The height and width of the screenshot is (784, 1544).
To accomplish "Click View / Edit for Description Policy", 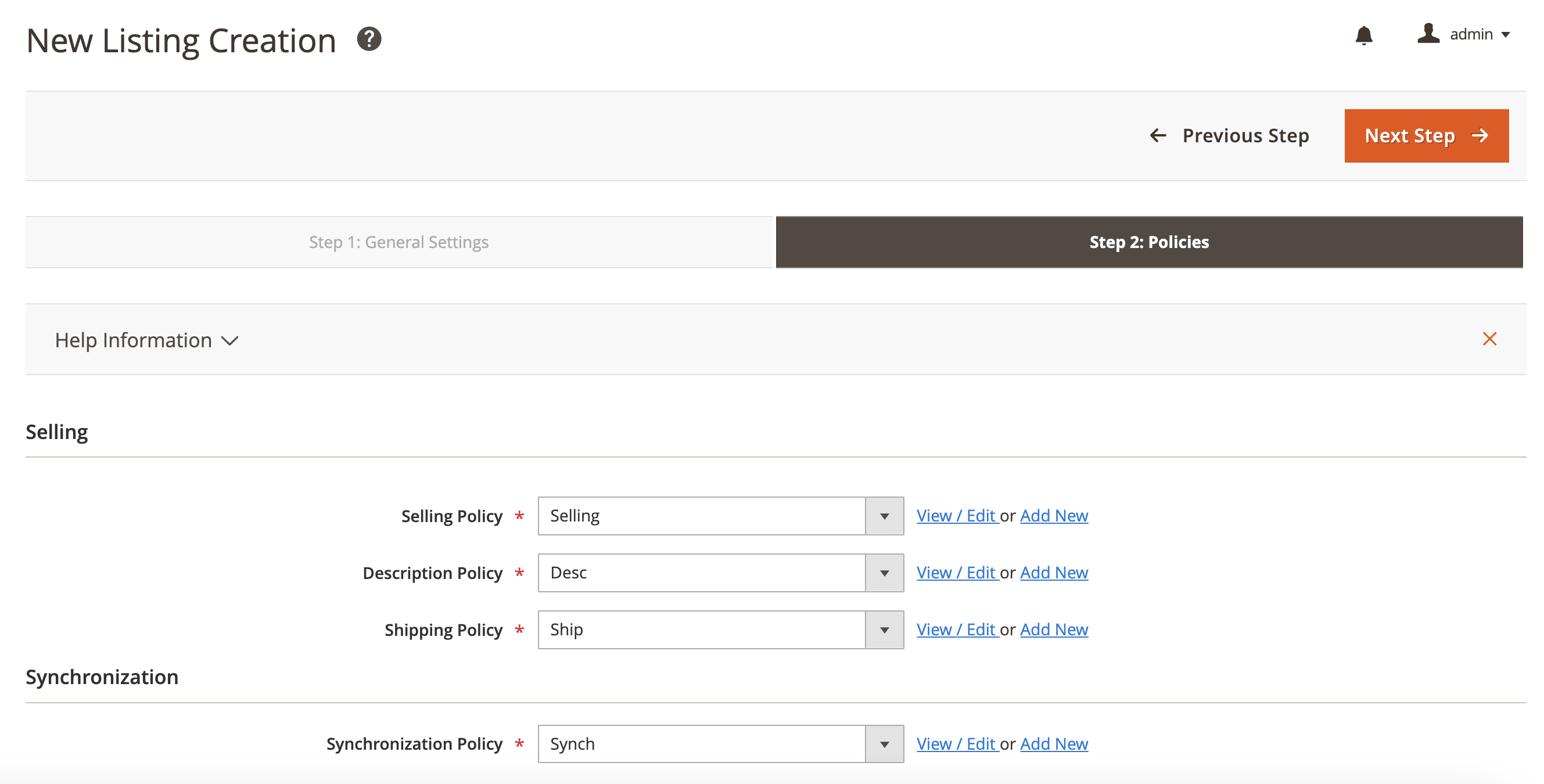I will (x=956, y=573).
